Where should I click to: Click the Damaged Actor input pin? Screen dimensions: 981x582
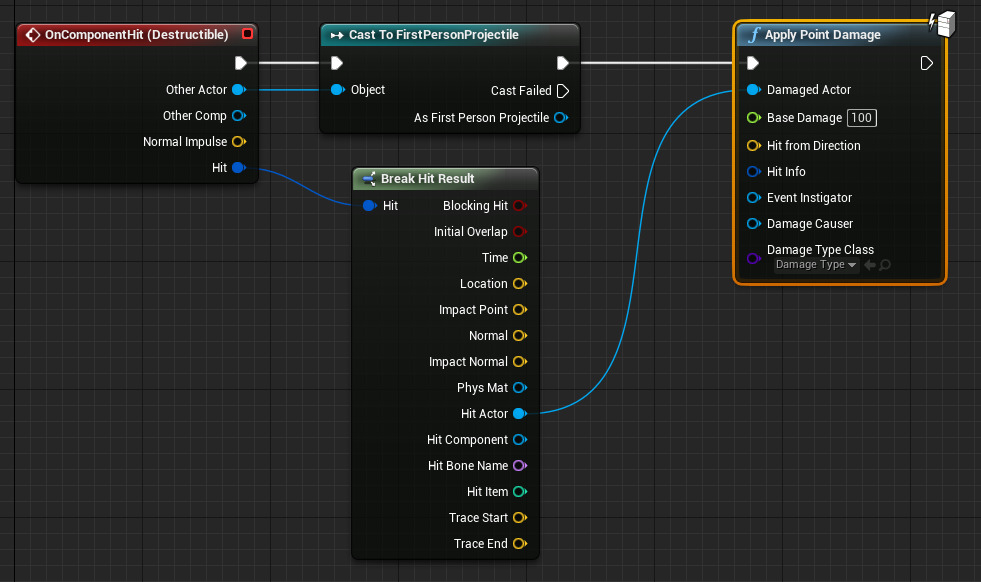753,90
